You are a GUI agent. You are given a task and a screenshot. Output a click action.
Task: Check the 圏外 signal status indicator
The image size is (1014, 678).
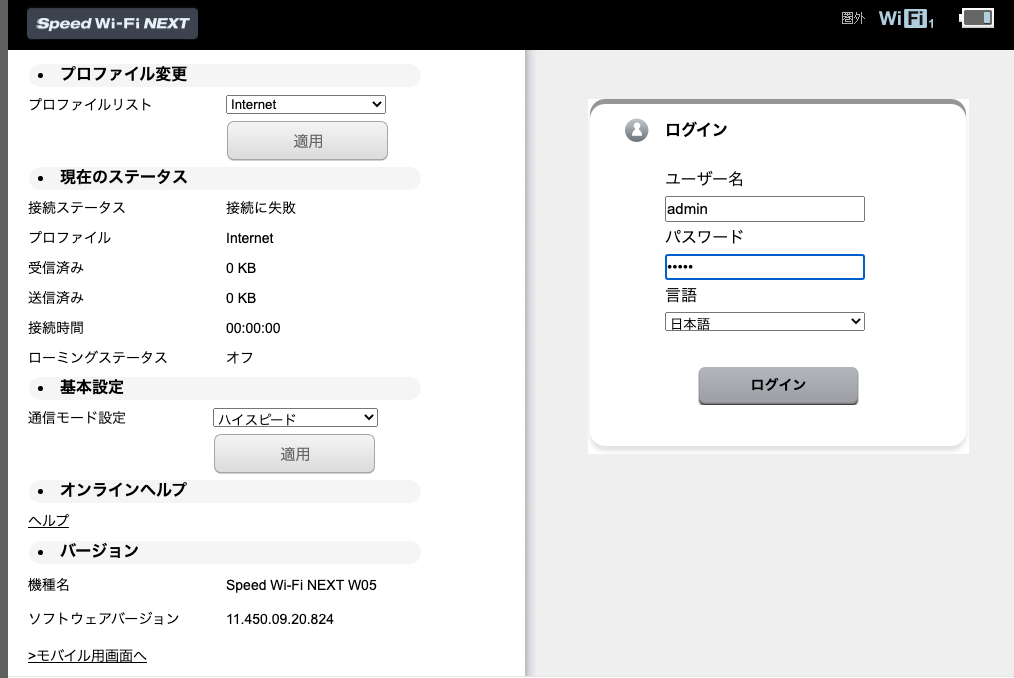(852, 18)
